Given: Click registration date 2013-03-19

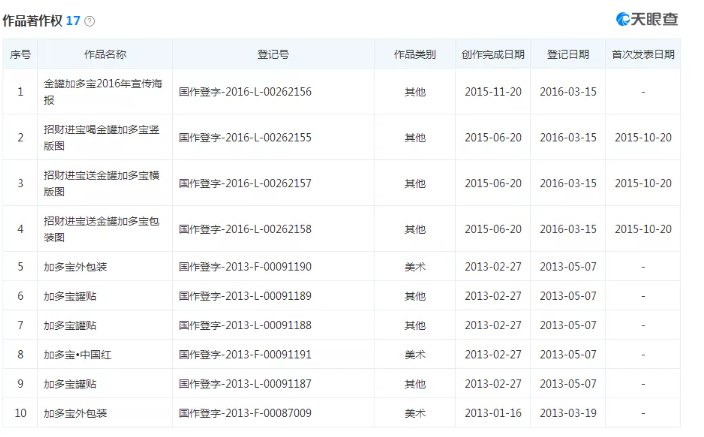Looking at the screenshot, I should tap(568, 413).
